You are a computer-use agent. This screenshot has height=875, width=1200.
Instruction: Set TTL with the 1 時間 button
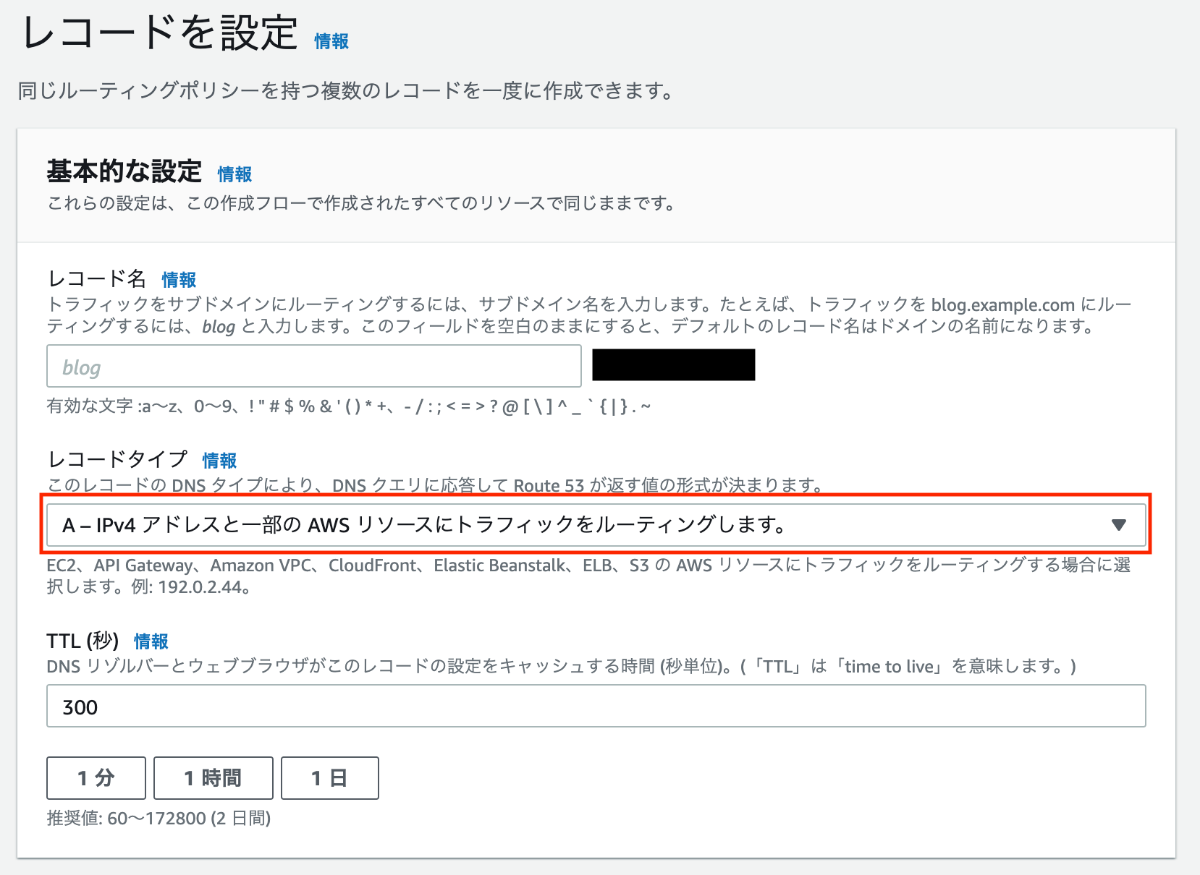pyautogui.click(x=213, y=778)
